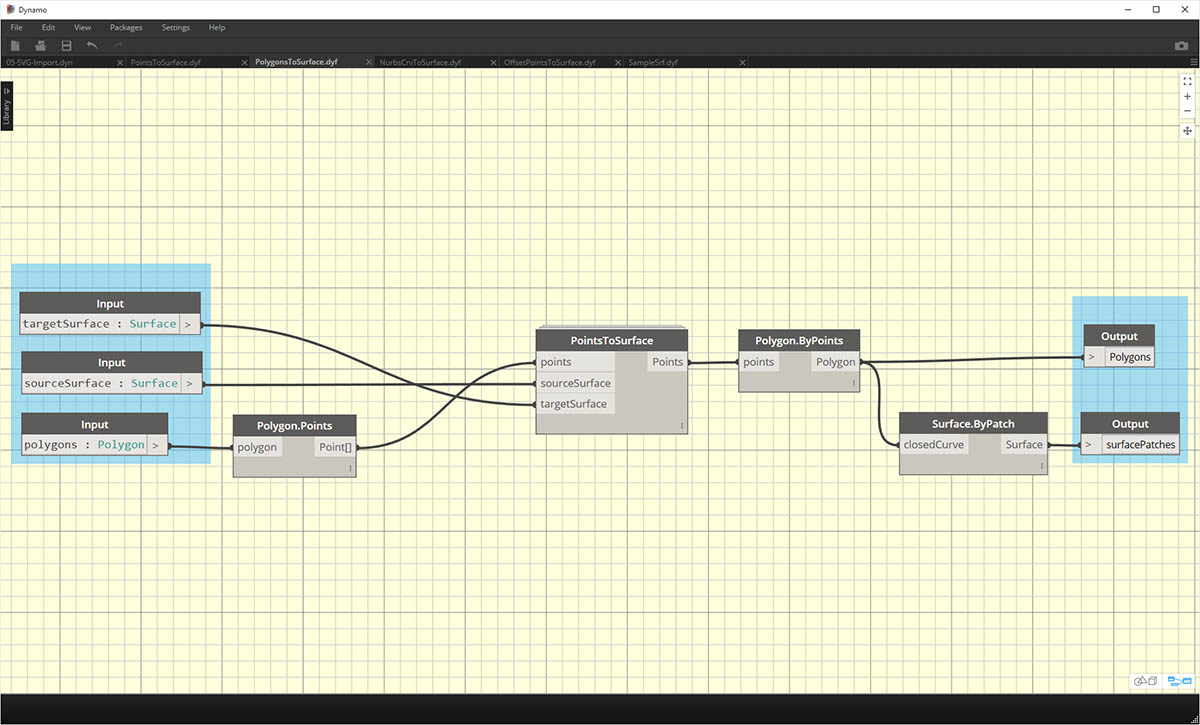Click the lacing indicator on the PointsToSurface node
The height and width of the screenshot is (725, 1200).
[682, 426]
